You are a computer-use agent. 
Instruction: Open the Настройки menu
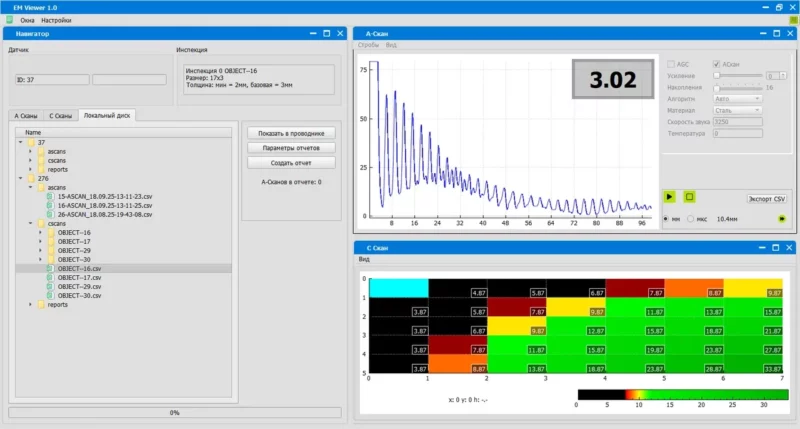click(56, 20)
